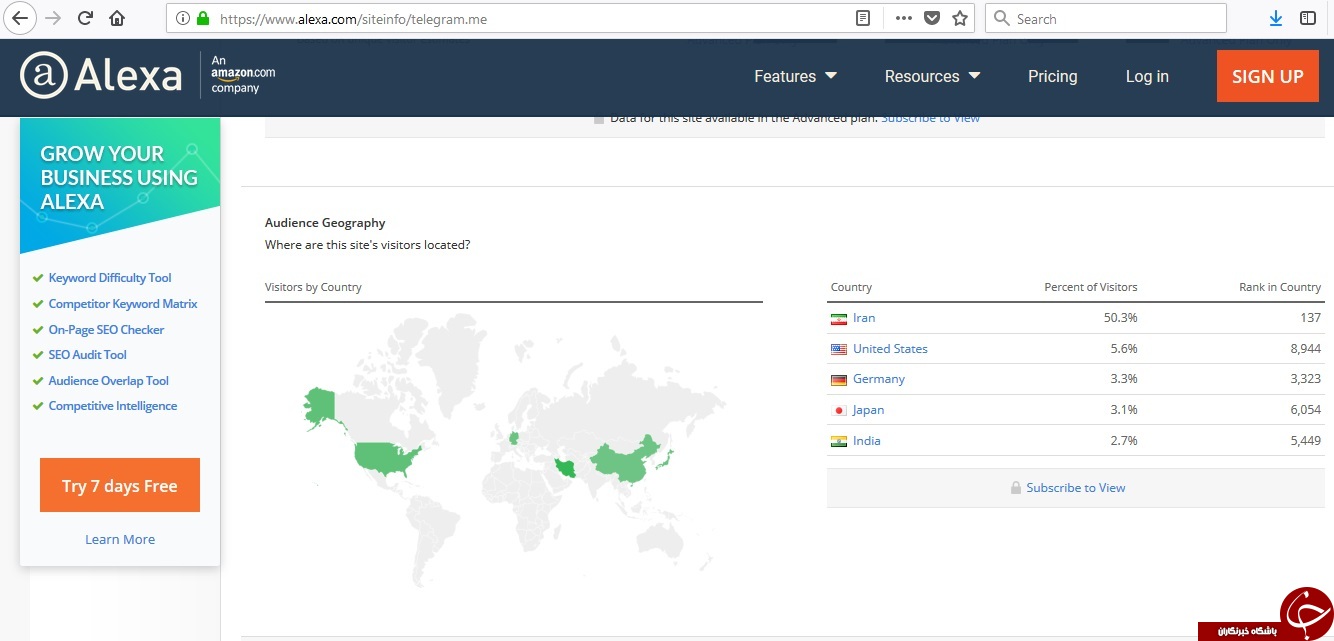Click the India country link

(x=867, y=441)
